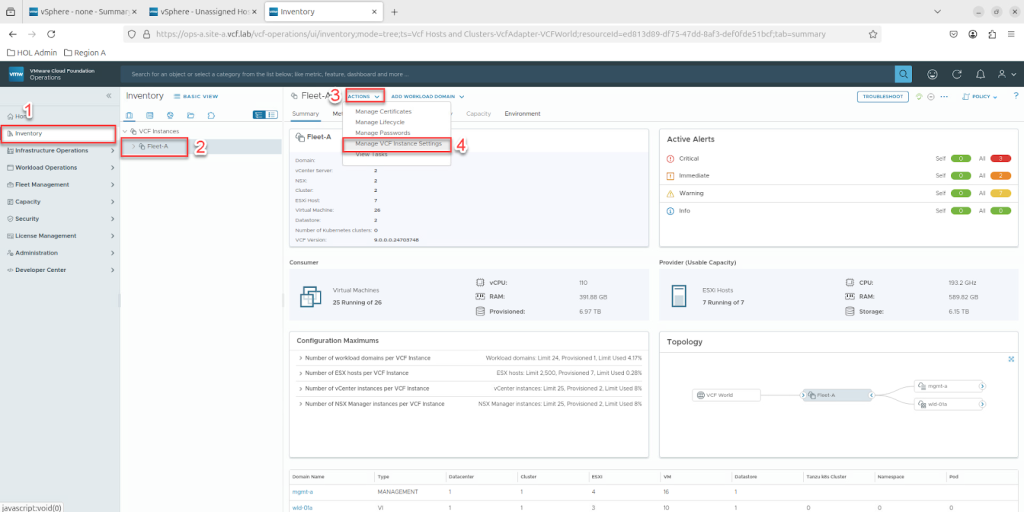Click the mgmt-a topology node
The image size is (1024, 512).
tap(950, 386)
